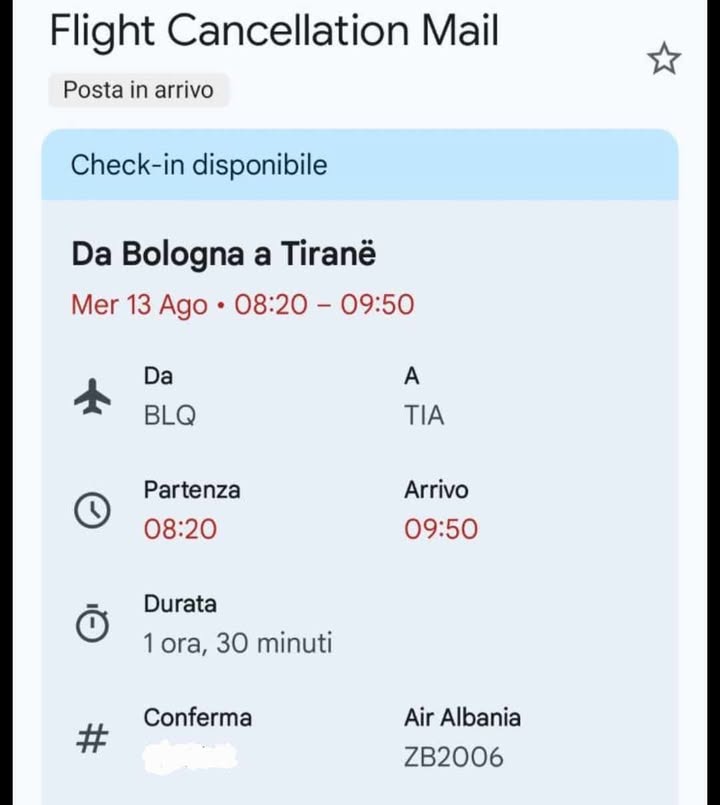Click the 09:50 Arrivo time
720x805 pixels.
(441, 529)
